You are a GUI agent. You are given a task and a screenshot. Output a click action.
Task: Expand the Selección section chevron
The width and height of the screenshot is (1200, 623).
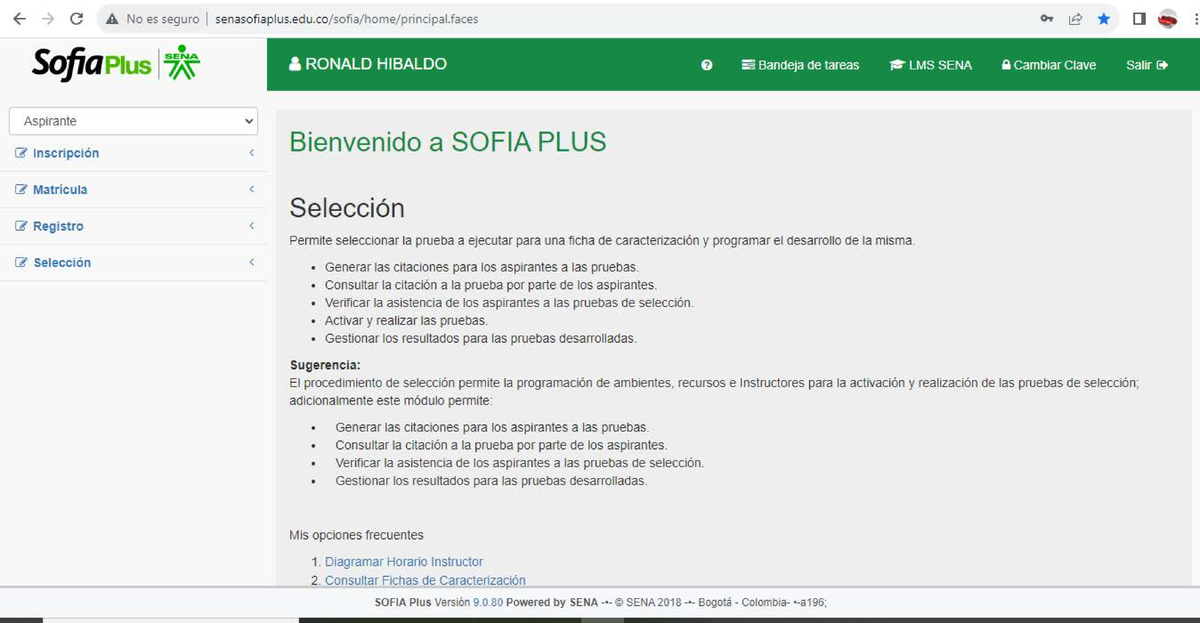[251, 262]
